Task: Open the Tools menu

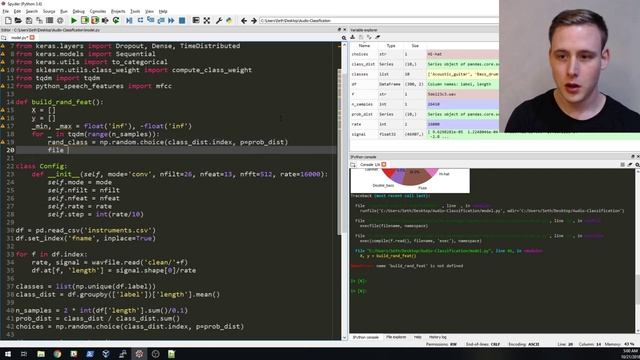Action: pyautogui.click(x=135, y=11)
